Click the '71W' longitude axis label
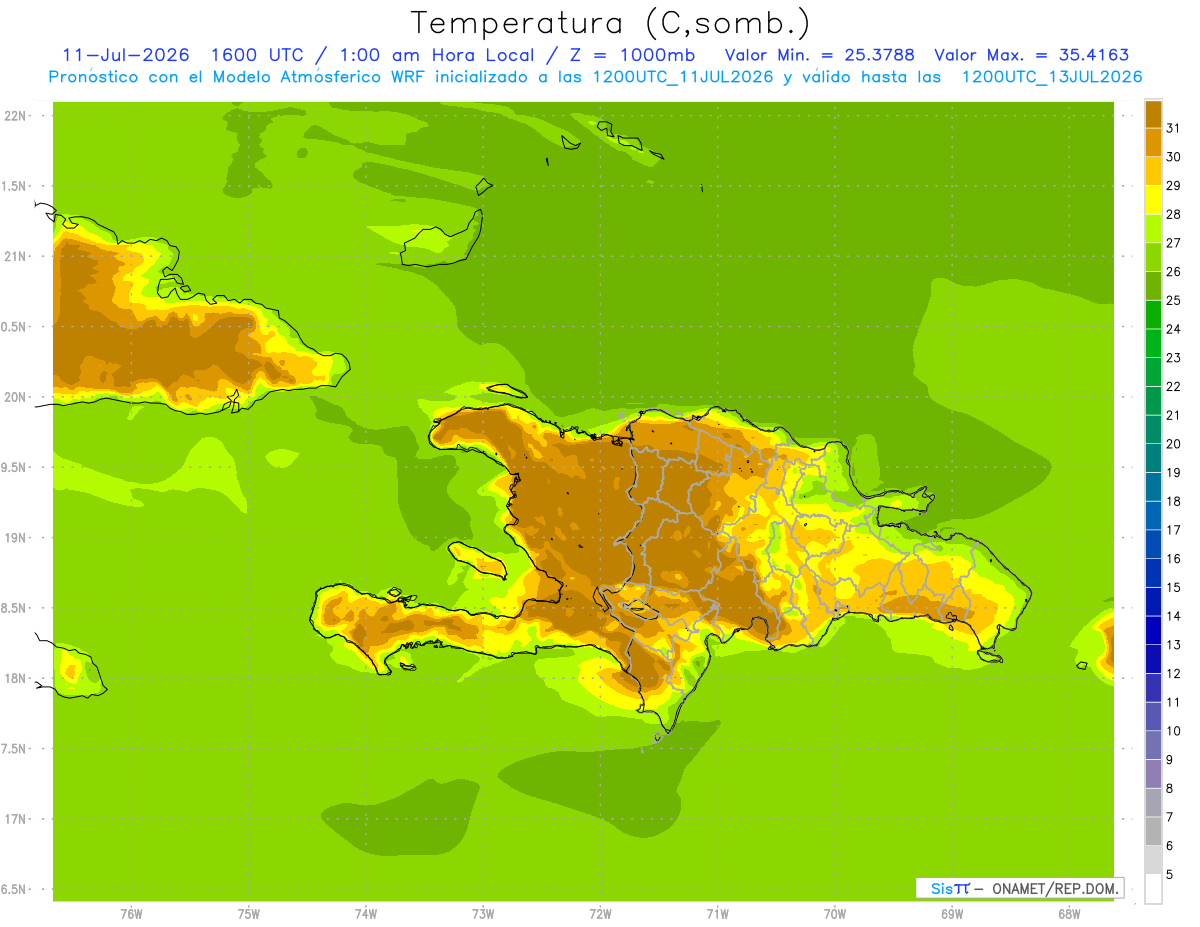 pyautogui.click(x=717, y=914)
